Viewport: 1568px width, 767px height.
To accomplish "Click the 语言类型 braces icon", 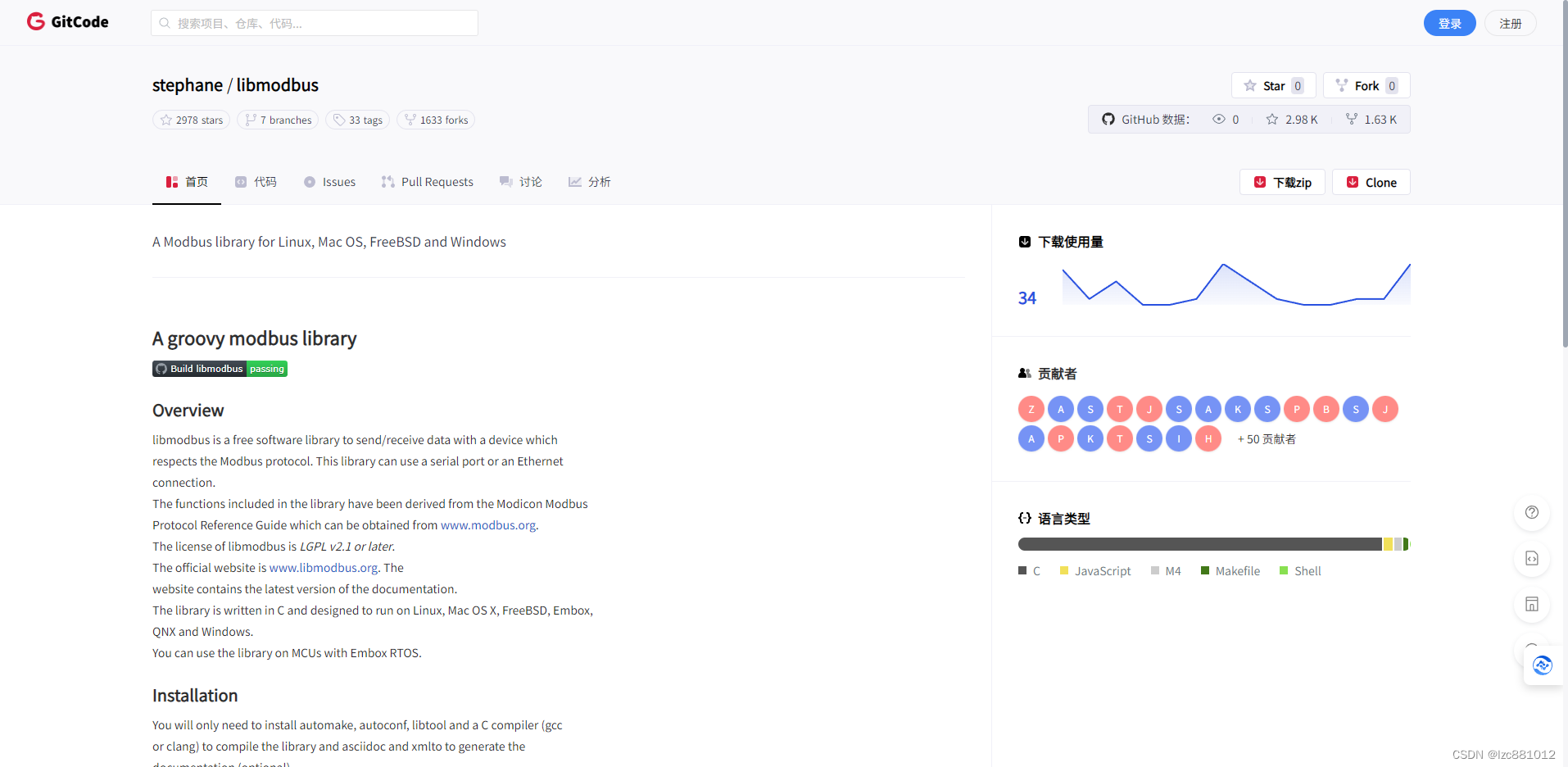I will (x=1025, y=518).
